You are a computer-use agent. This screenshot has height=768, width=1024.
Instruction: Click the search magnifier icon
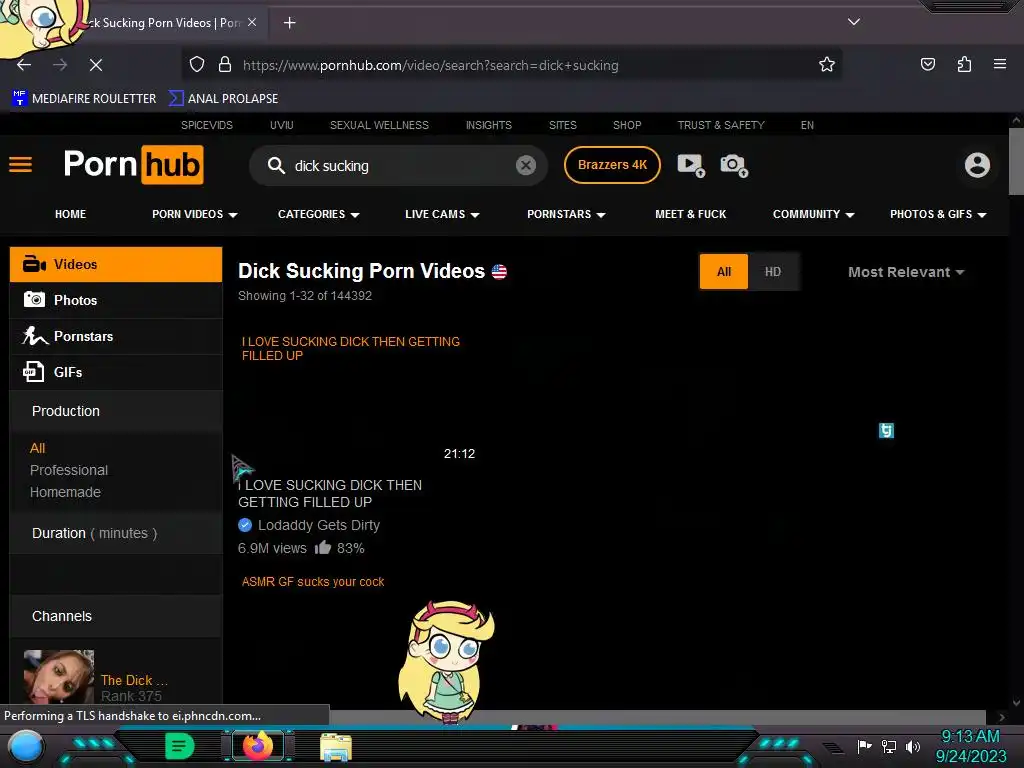276,165
